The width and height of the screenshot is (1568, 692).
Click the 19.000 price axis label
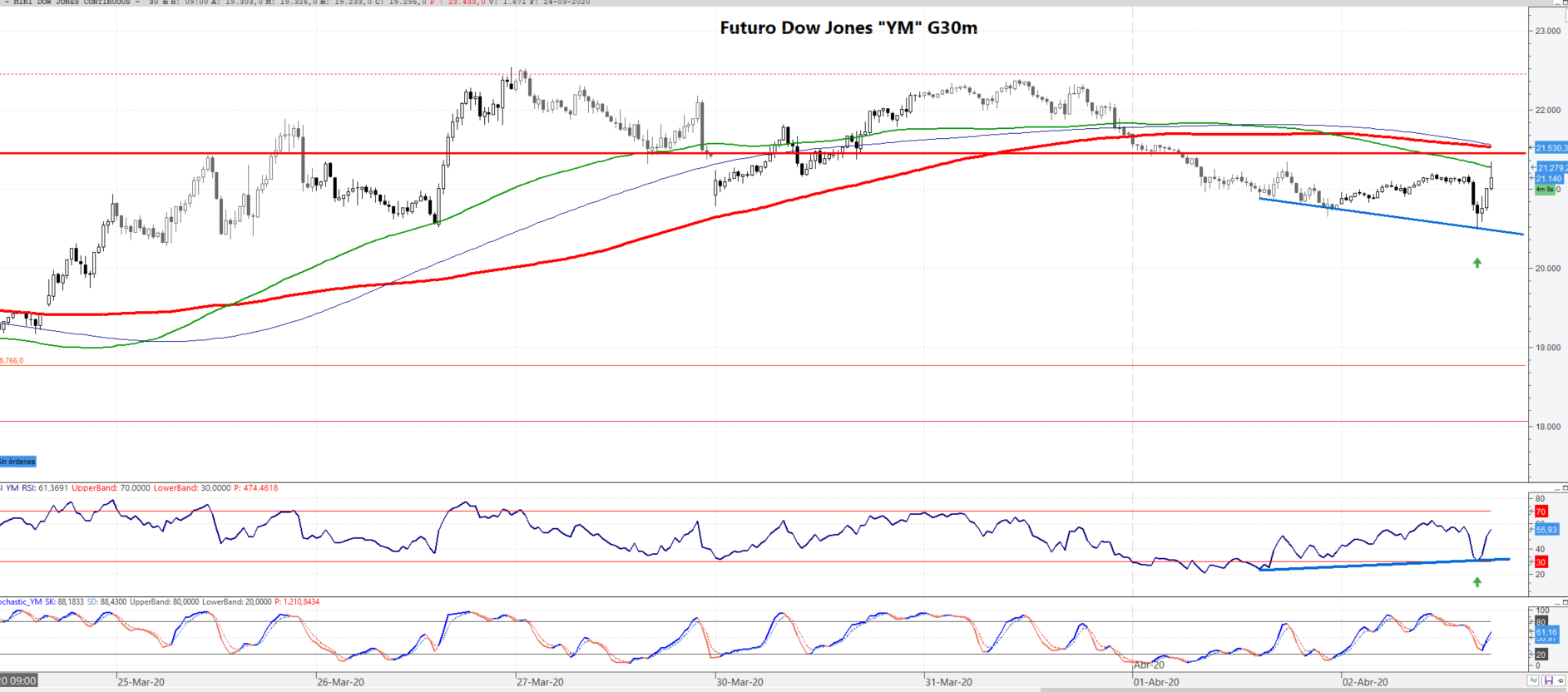[1548, 348]
